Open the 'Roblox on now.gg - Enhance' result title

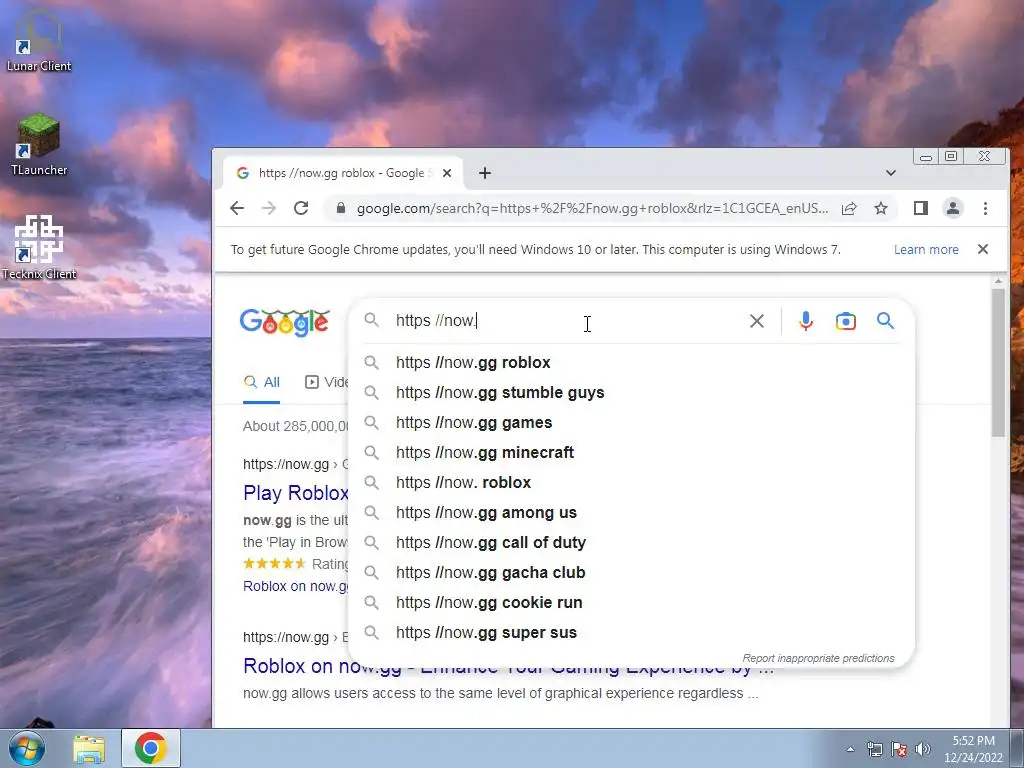509,667
